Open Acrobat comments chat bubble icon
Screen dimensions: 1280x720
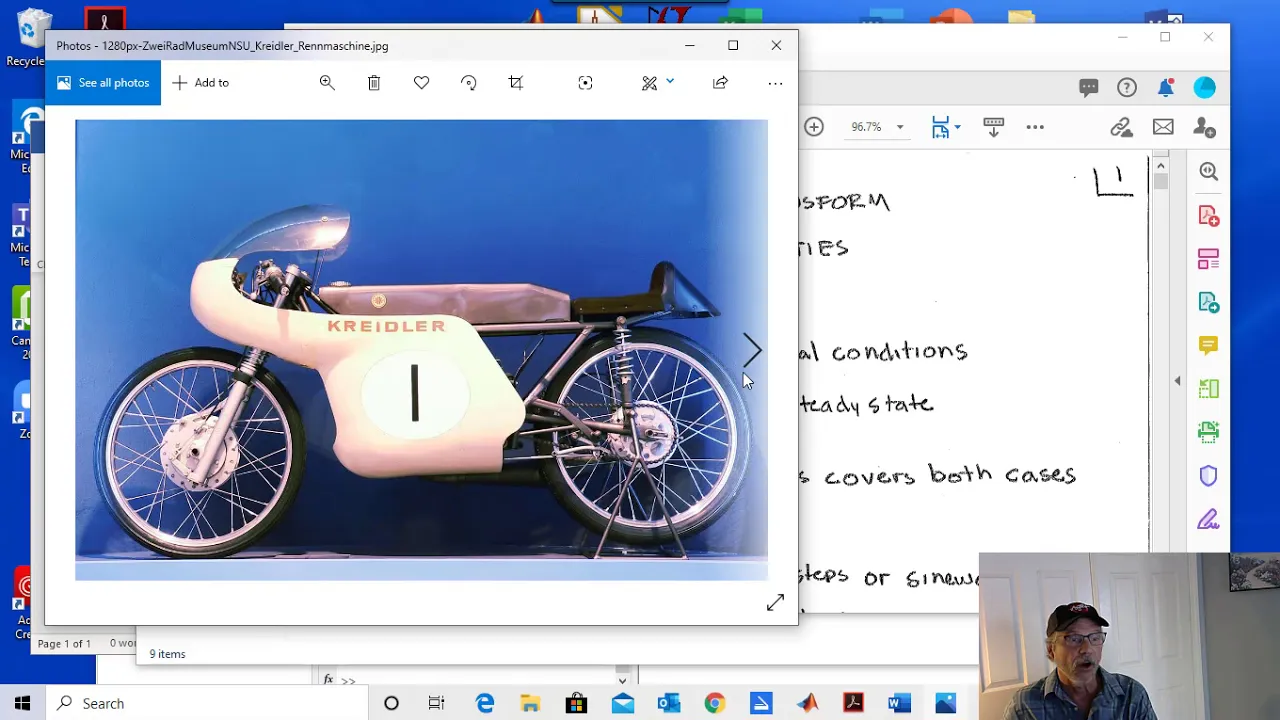[1089, 88]
